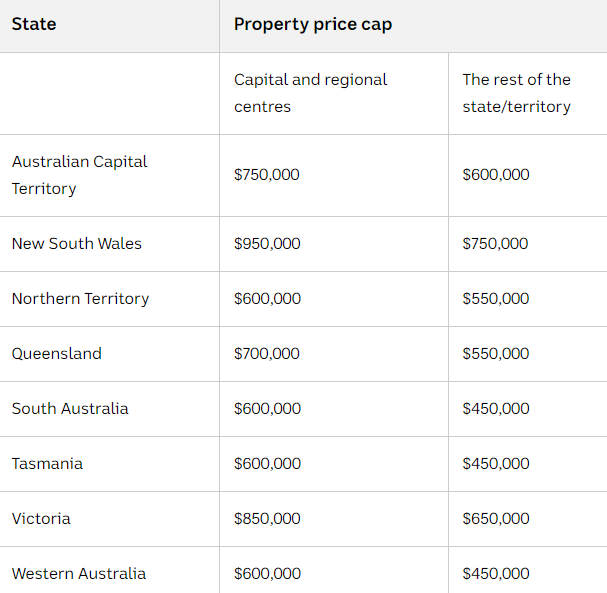Select the Northern Territory cell
This screenshot has width=607, height=593.
pyautogui.click(x=80, y=299)
